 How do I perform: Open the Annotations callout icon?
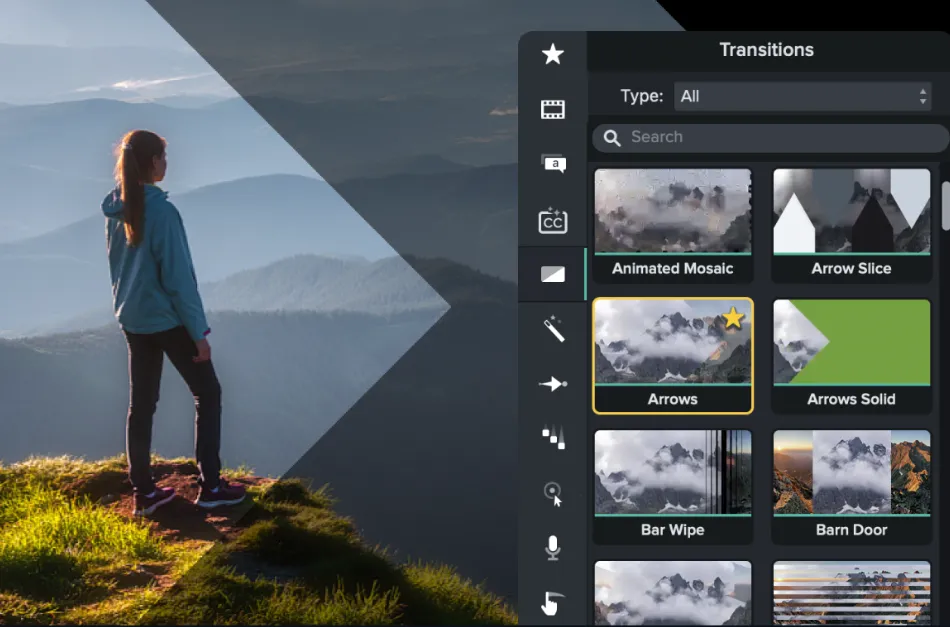(x=552, y=164)
